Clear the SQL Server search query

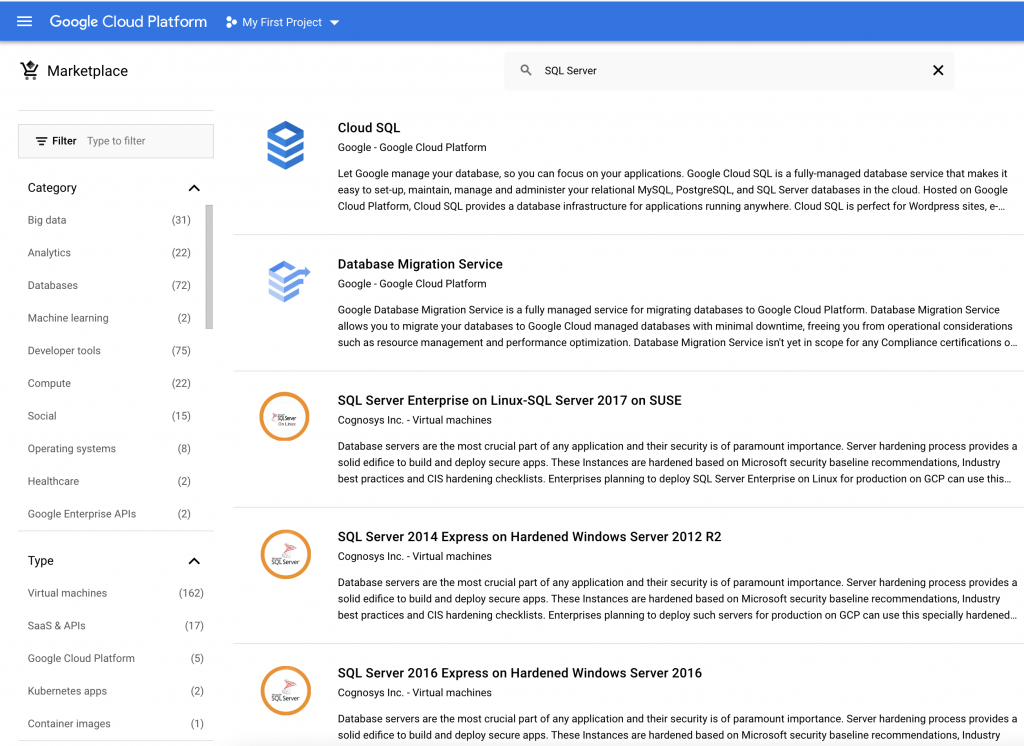point(938,70)
